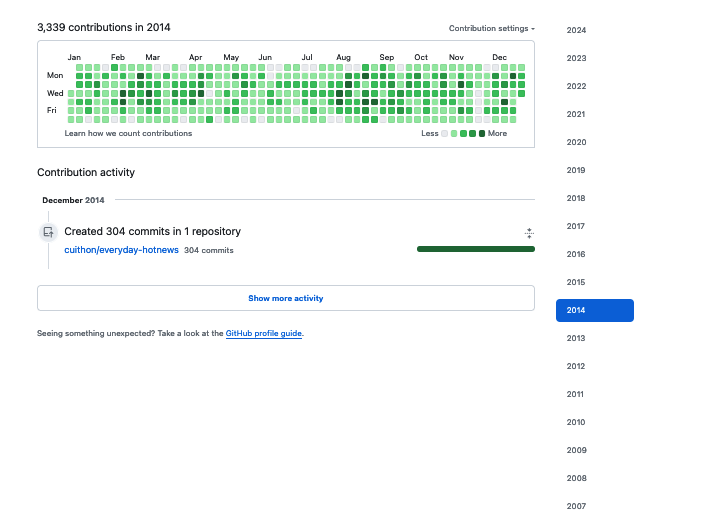
Task: Click the darkest green legend swatch
Action: [x=482, y=133]
